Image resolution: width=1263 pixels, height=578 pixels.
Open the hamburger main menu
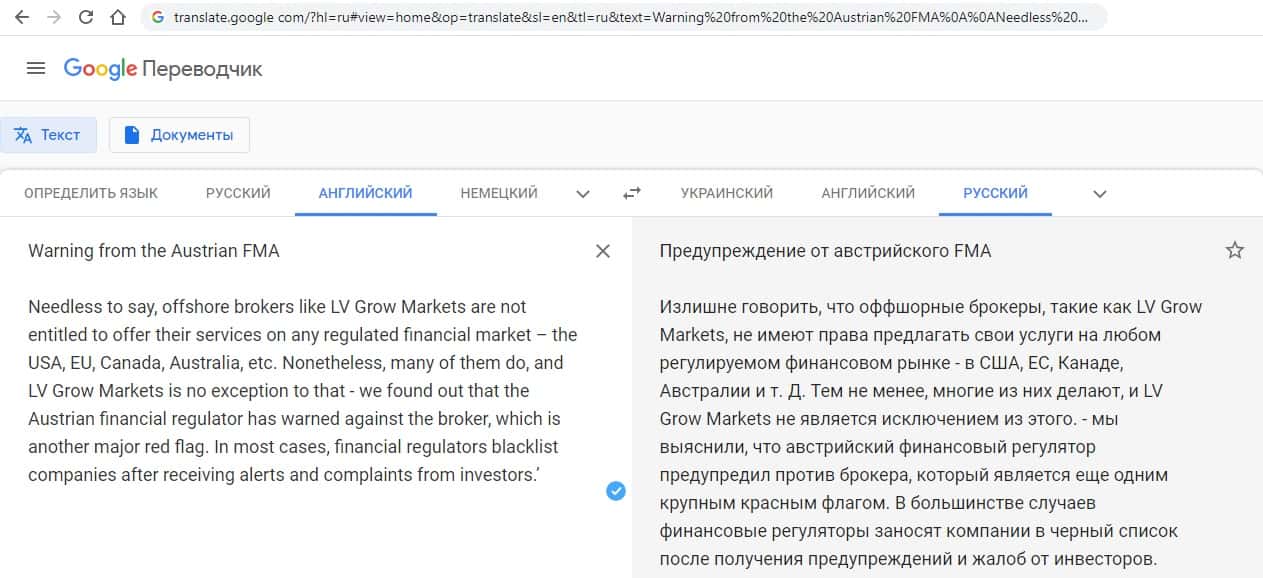point(36,68)
